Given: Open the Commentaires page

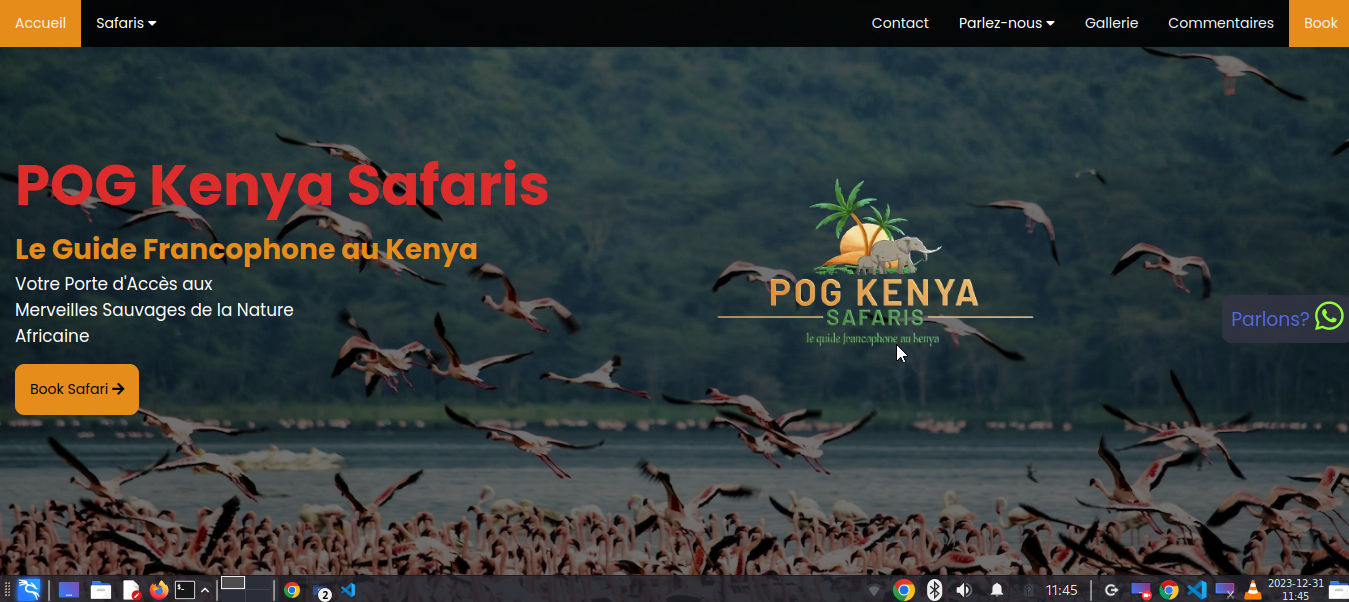Looking at the screenshot, I should 1221,23.
